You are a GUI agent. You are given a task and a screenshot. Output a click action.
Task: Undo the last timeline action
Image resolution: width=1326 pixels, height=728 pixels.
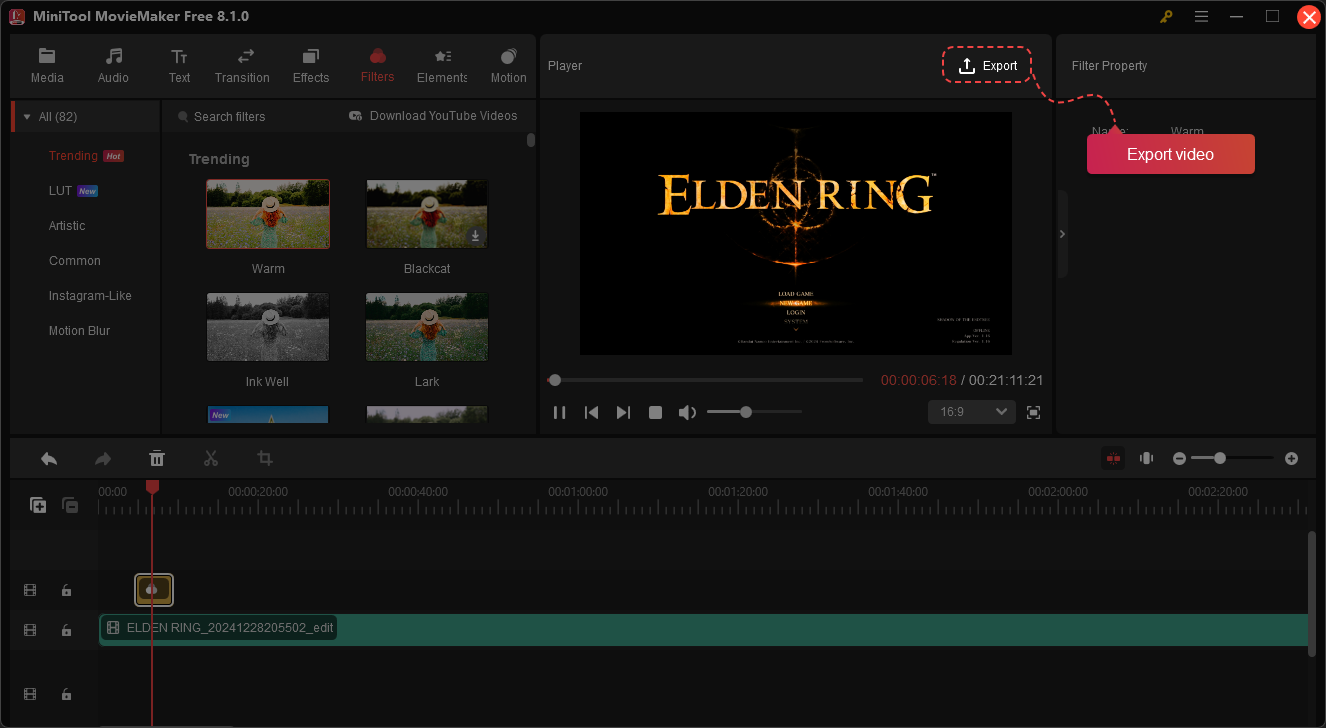49,458
